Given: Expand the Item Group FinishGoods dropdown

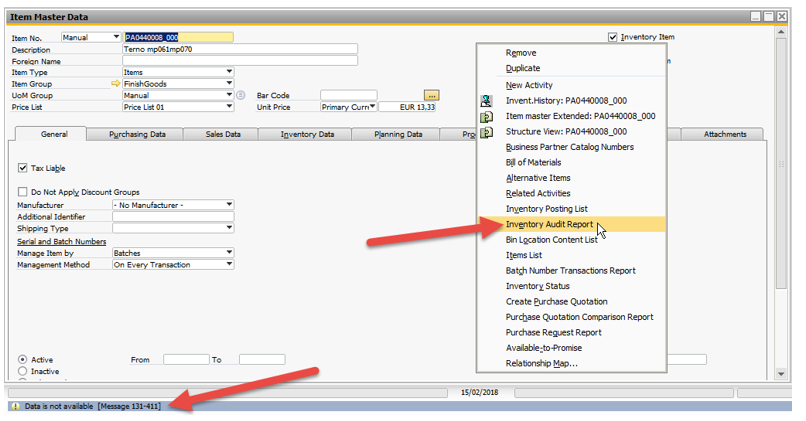Looking at the screenshot, I should tap(229, 83).
